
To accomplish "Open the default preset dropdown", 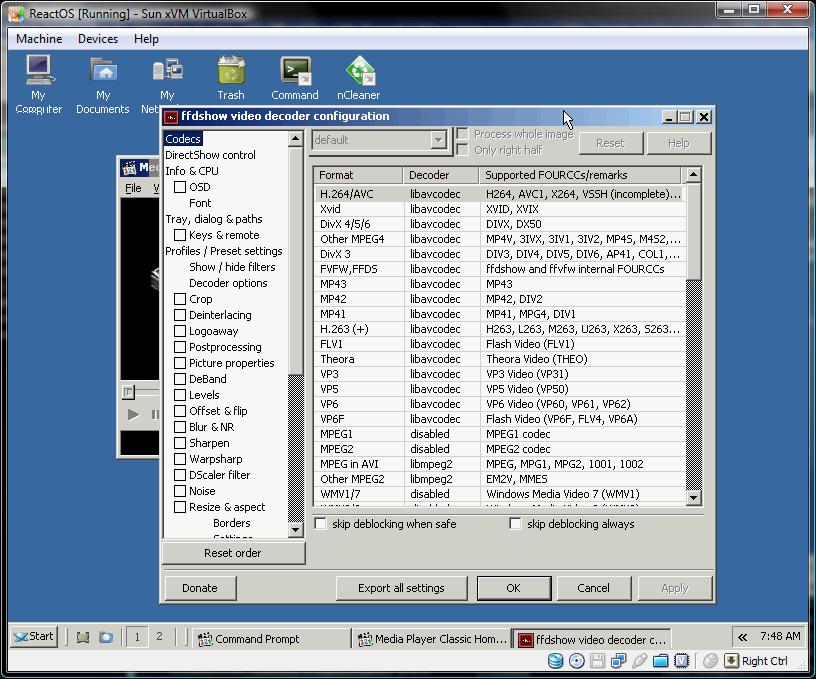I will 438,141.
